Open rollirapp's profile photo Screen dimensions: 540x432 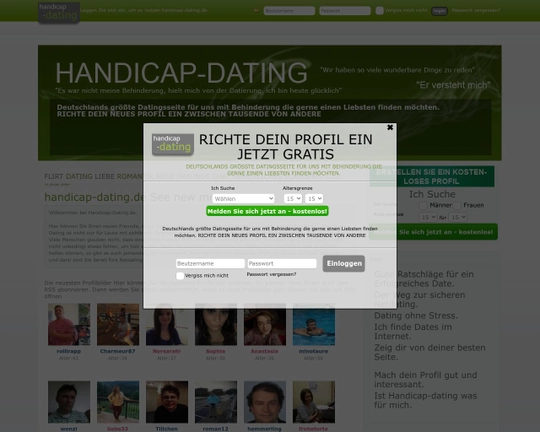pyautogui.click(x=69, y=324)
